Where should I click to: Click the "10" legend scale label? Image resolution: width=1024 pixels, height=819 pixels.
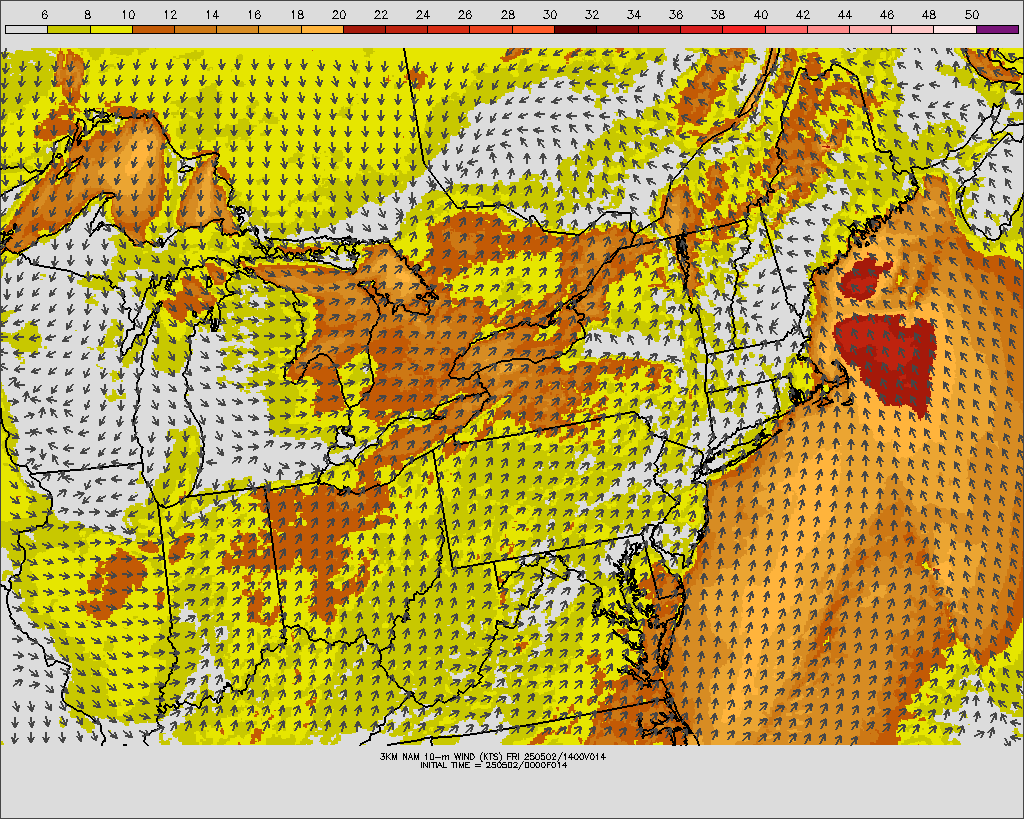point(128,14)
